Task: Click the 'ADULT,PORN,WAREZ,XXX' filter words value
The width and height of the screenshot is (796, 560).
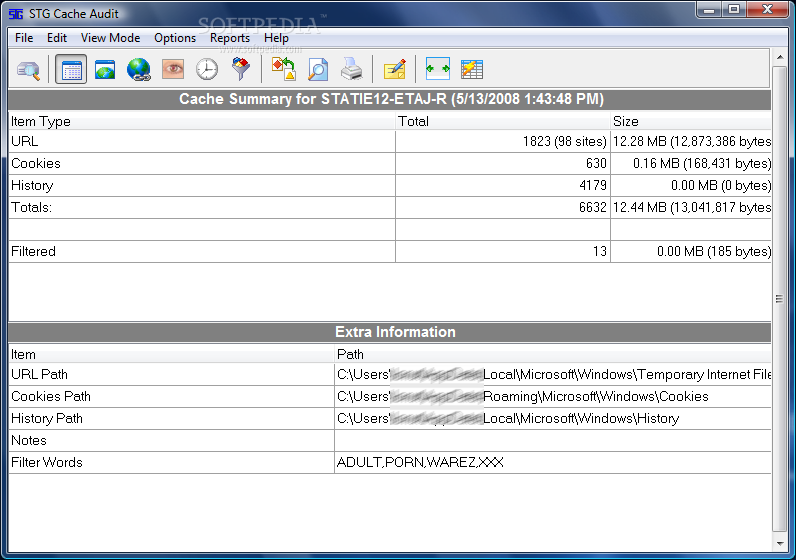Action: pos(420,463)
